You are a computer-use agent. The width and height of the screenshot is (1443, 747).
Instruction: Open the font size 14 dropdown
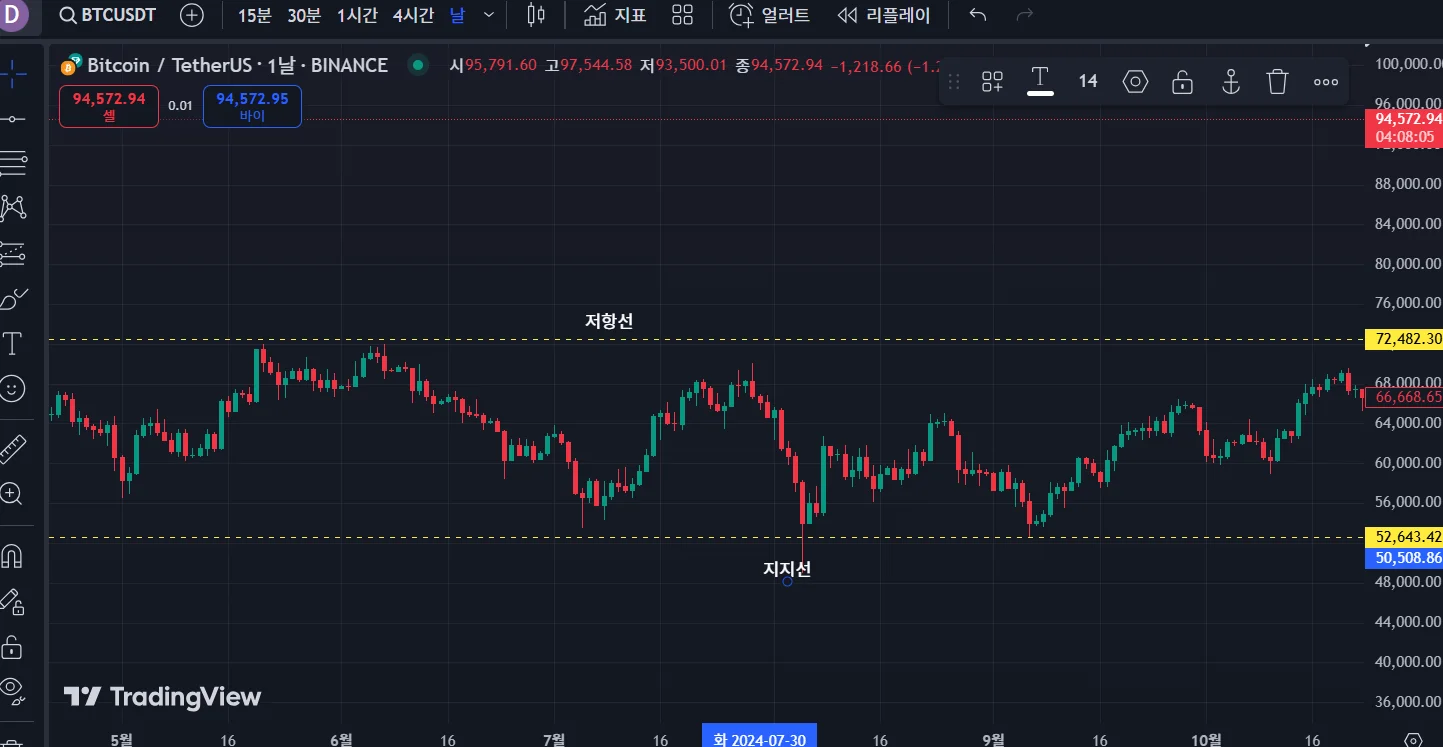[1088, 82]
